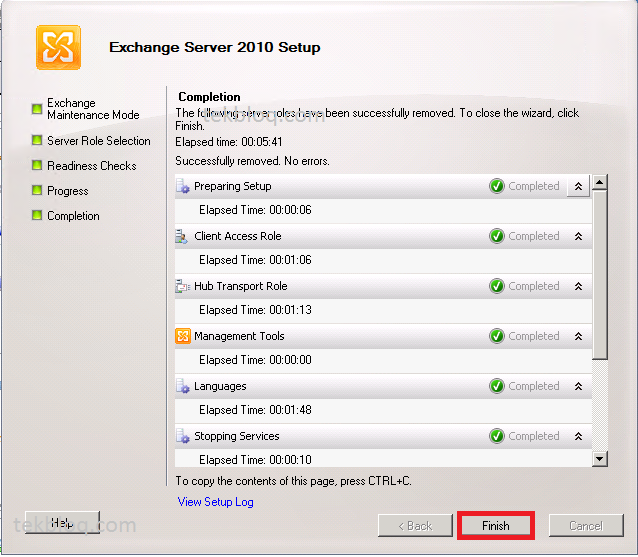Click the Hub Transport Role header text
This screenshot has height=557, width=638.
pos(241,286)
